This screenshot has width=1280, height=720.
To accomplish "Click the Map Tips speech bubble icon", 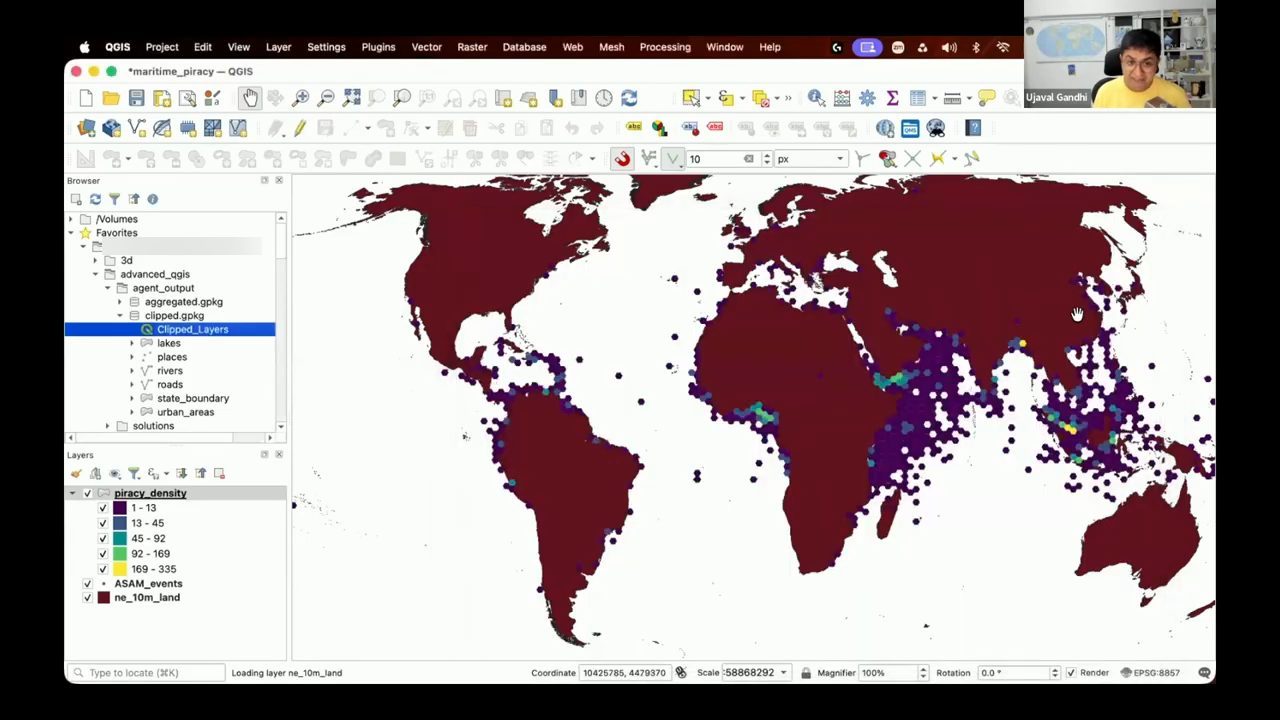I will tap(987, 98).
